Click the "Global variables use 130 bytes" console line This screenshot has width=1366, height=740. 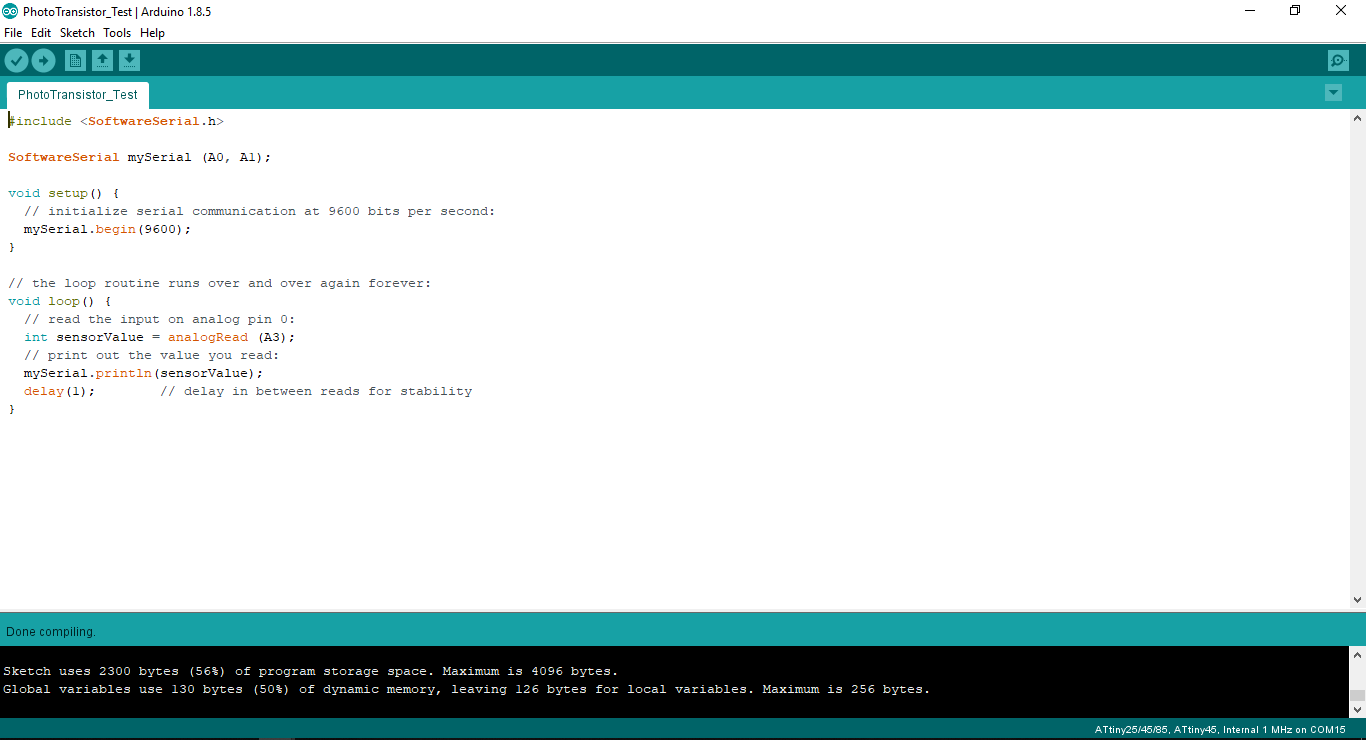tap(467, 689)
